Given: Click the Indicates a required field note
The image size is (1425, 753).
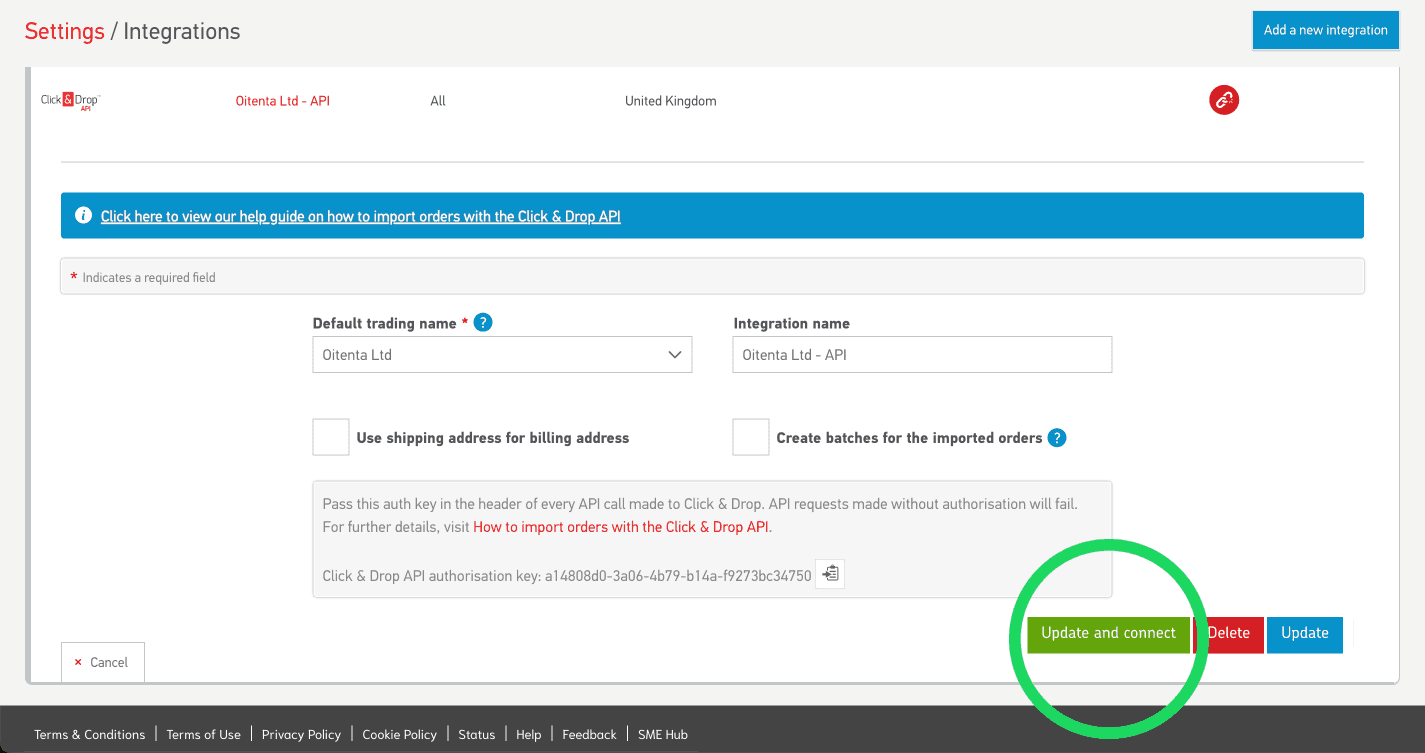Looking at the screenshot, I should click(x=149, y=277).
